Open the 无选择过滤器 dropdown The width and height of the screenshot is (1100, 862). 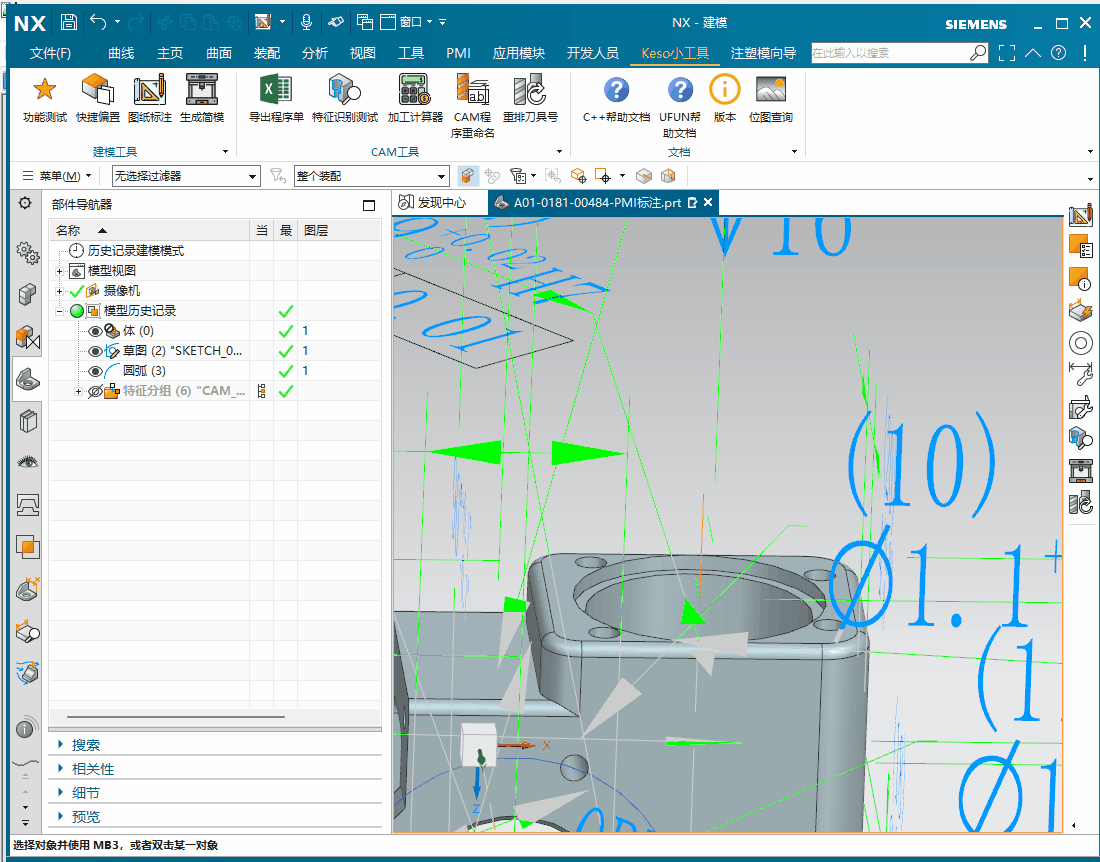pyautogui.click(x=186, y=176)
